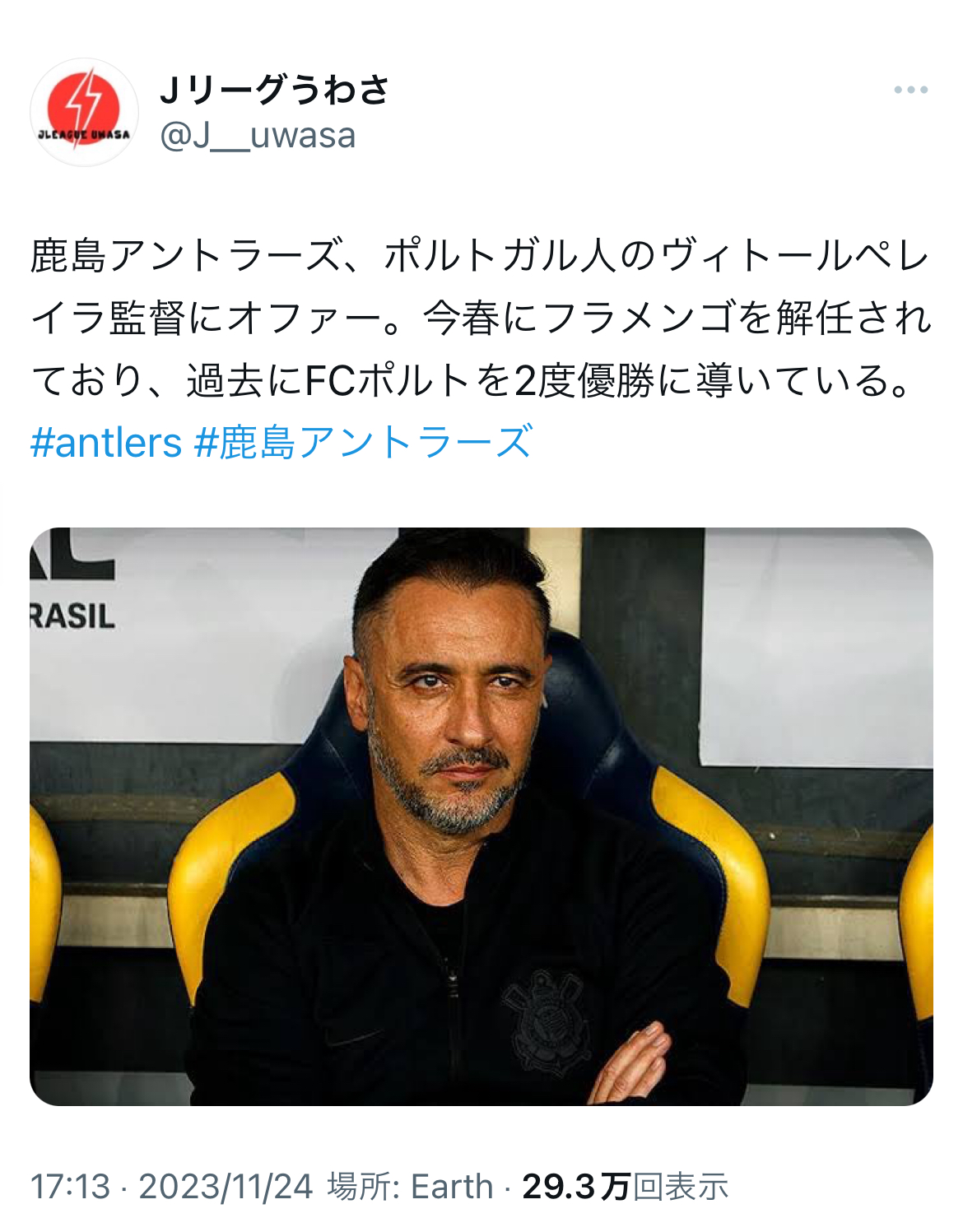Screen dimensions: 963x1232
Task: Click the 17:13 post time
Action: [70, 1187]
